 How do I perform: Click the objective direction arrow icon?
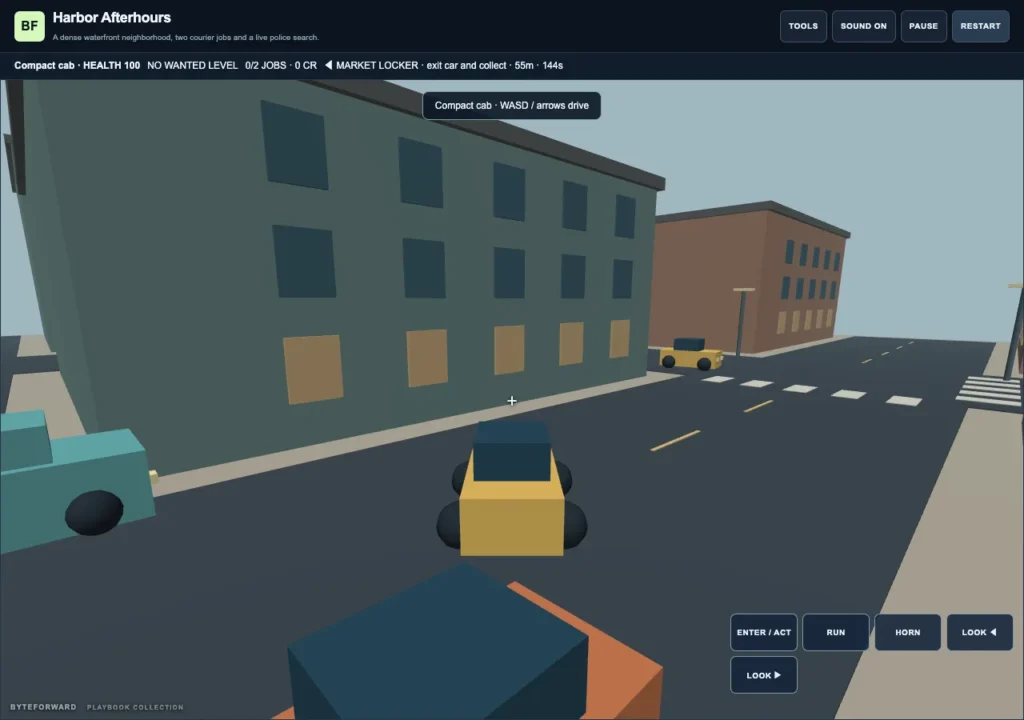[328, 65]
